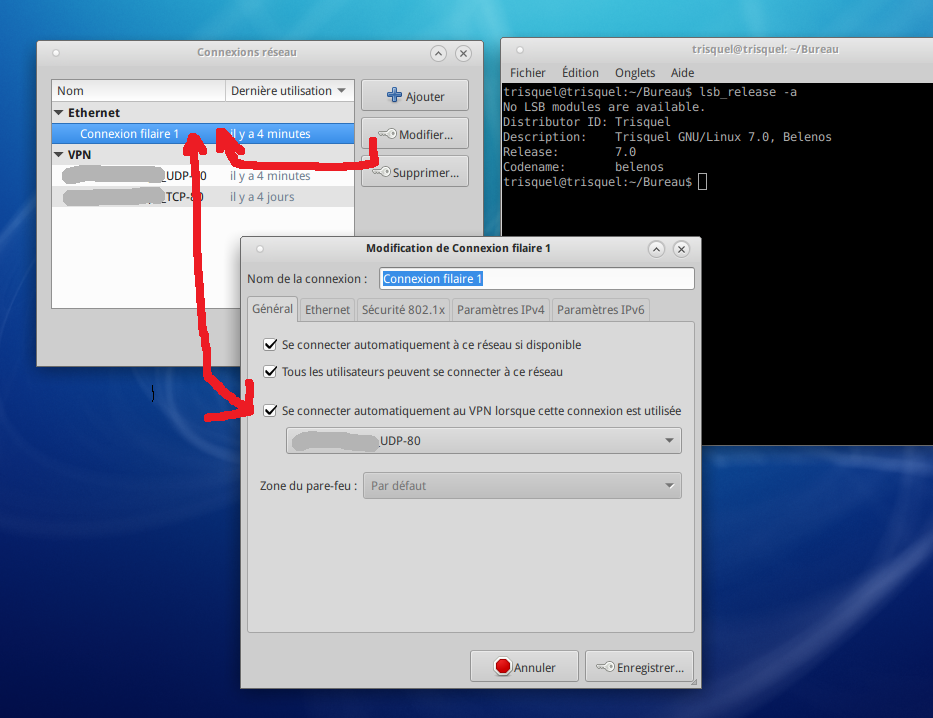Viewport: 933px width, 718px height.
Task: Select the Connexion filaire 1 row
Action: 203,134
